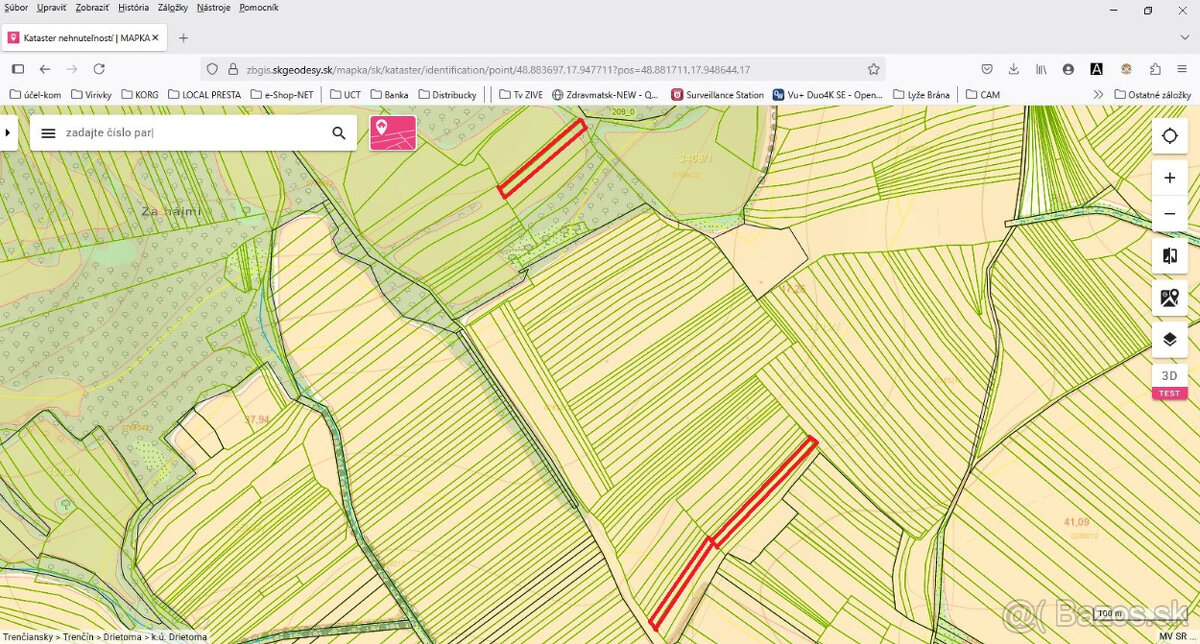Click the search magnifier icon
The image size is (1200, 644).
(339, 133)
